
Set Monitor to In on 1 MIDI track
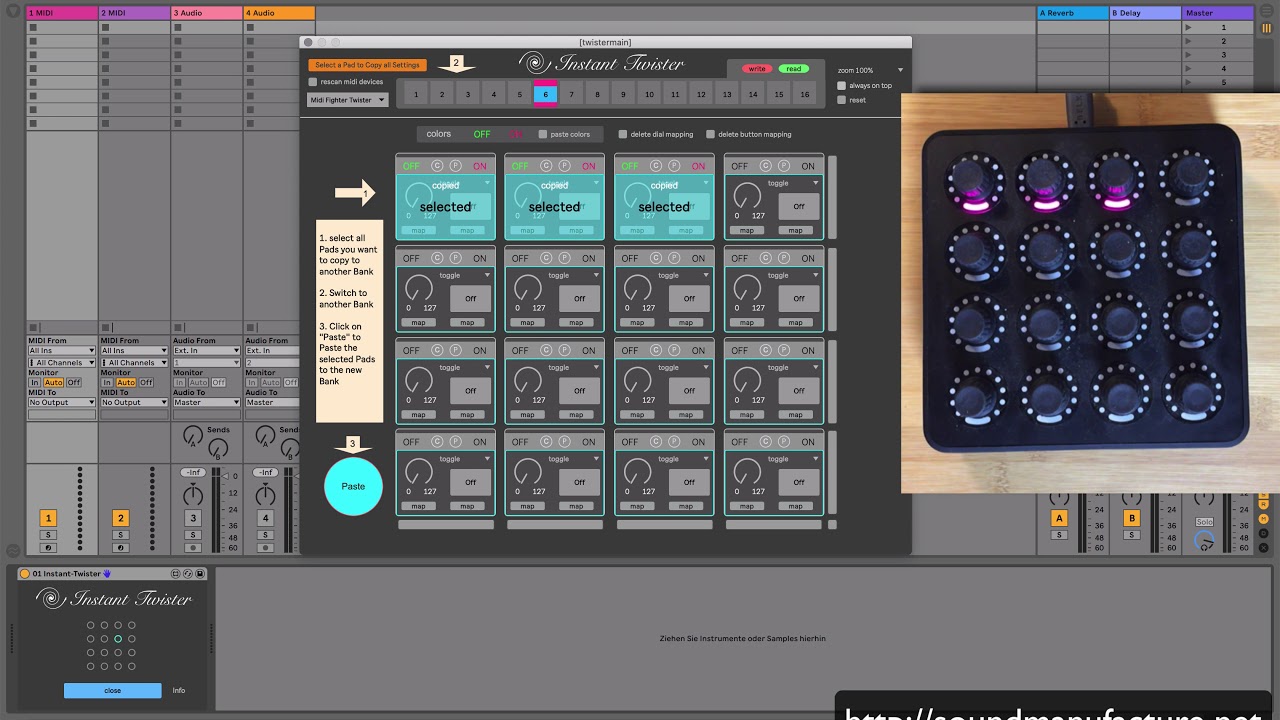[34, 382]
